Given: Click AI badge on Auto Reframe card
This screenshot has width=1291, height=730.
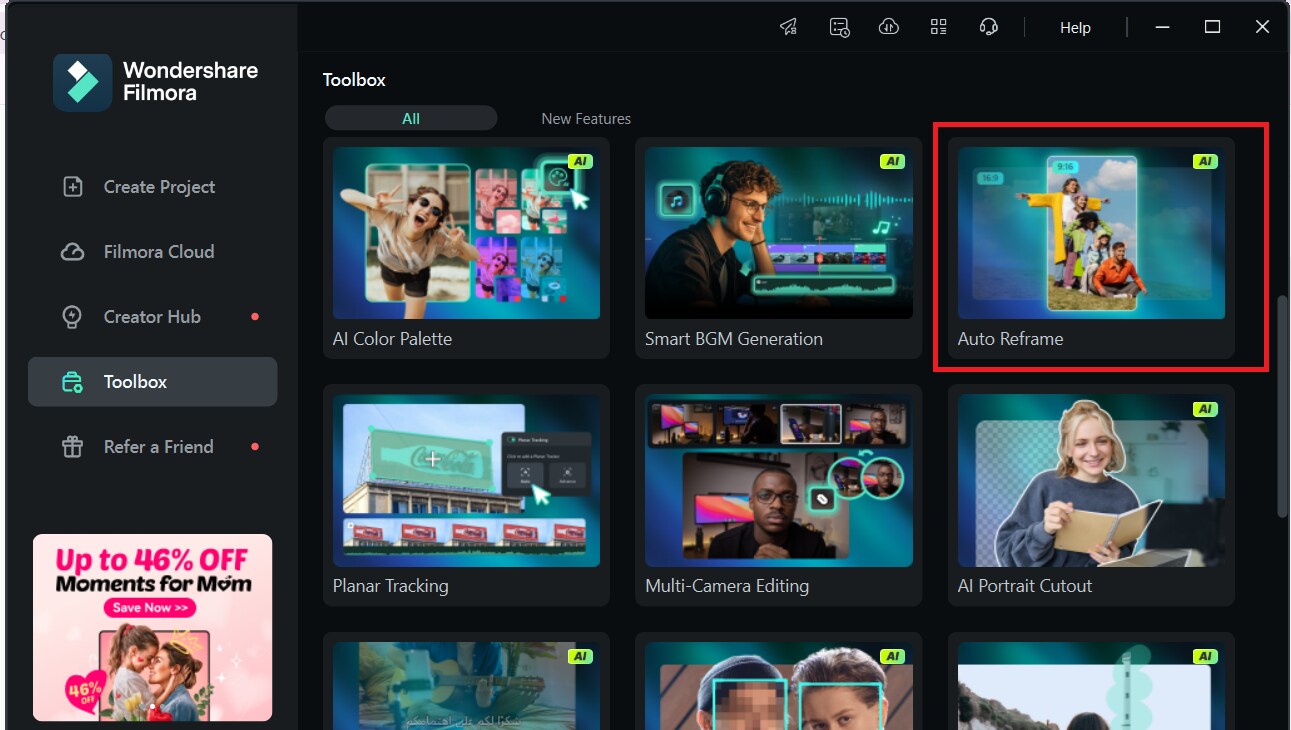Looking at the screenshot, I should click(x=1205, y=161).
